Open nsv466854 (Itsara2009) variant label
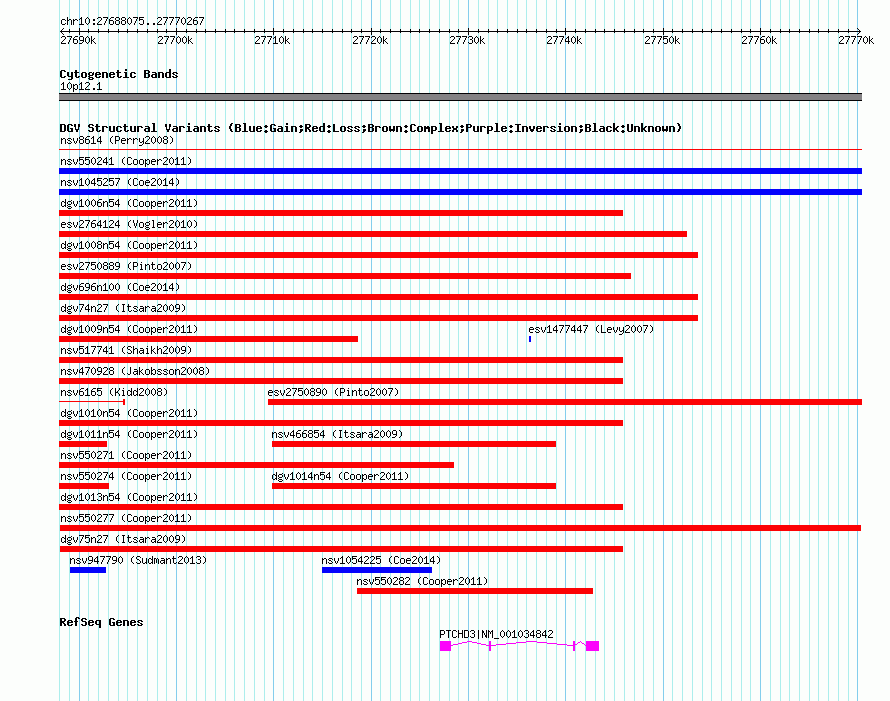 click(337, 434)
